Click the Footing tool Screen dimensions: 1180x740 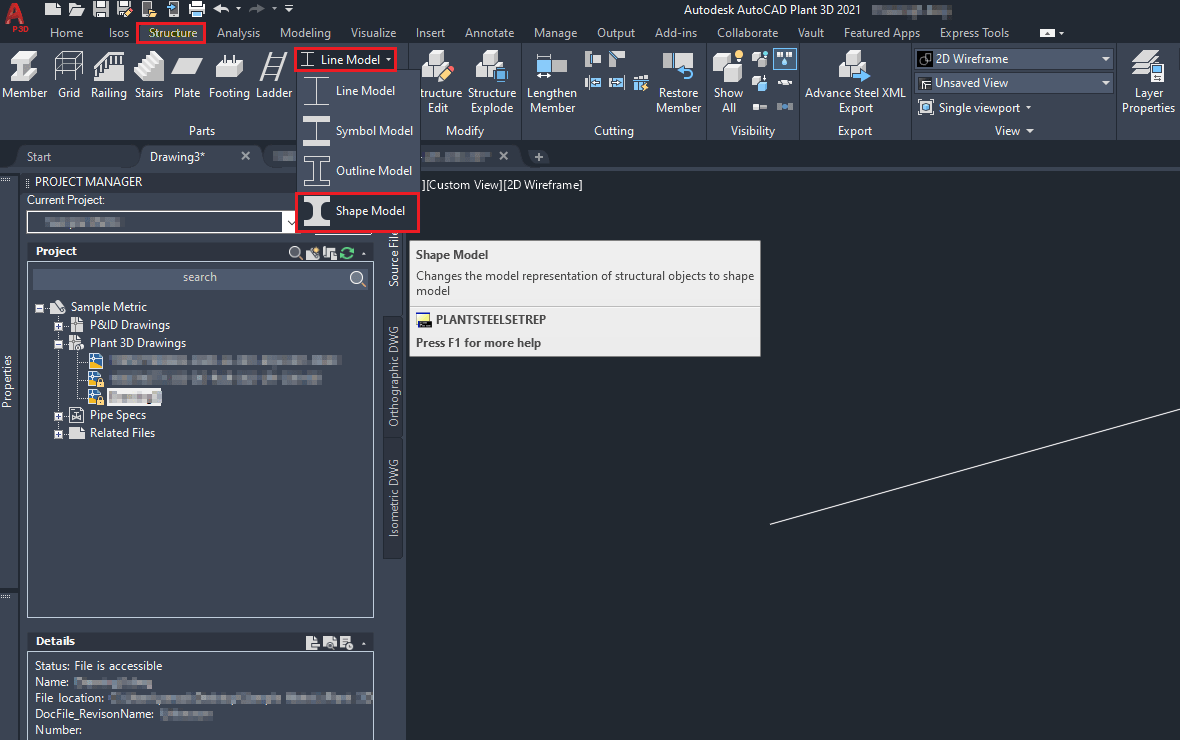[x=229, y=75]
